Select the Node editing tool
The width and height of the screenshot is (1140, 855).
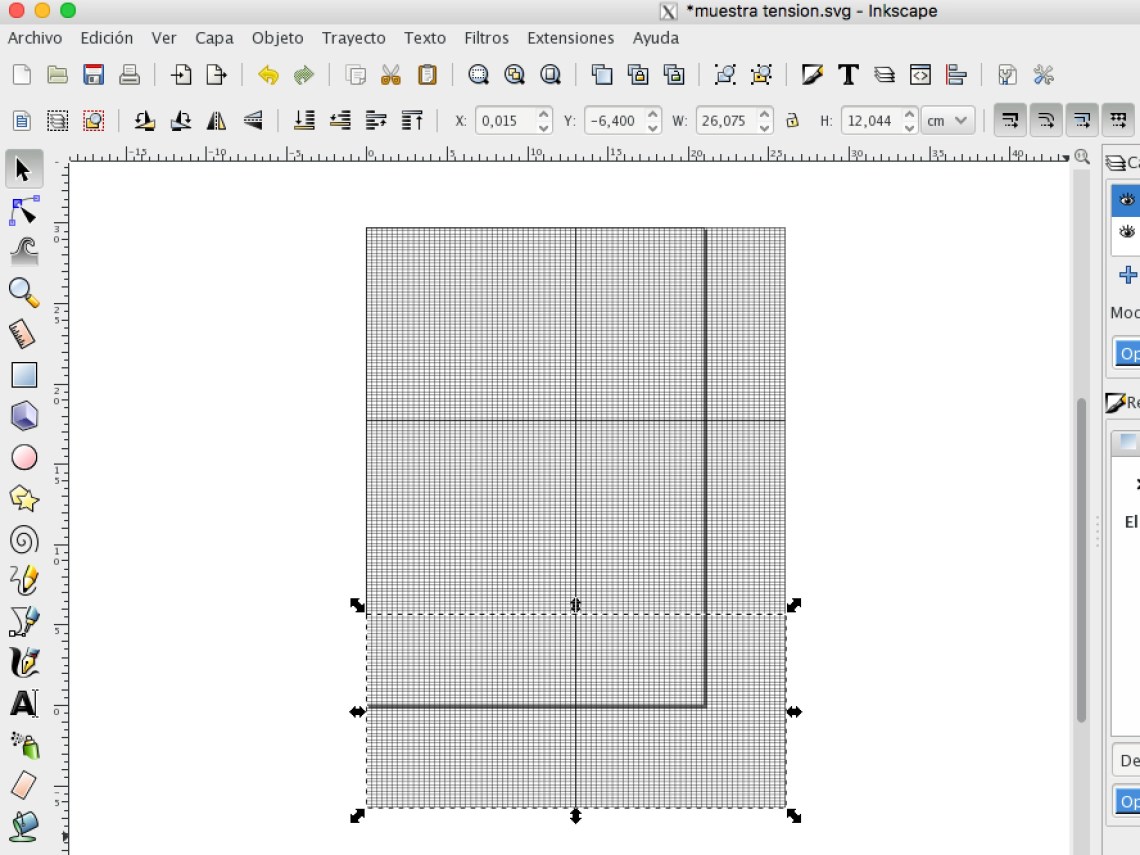[24, 210]
